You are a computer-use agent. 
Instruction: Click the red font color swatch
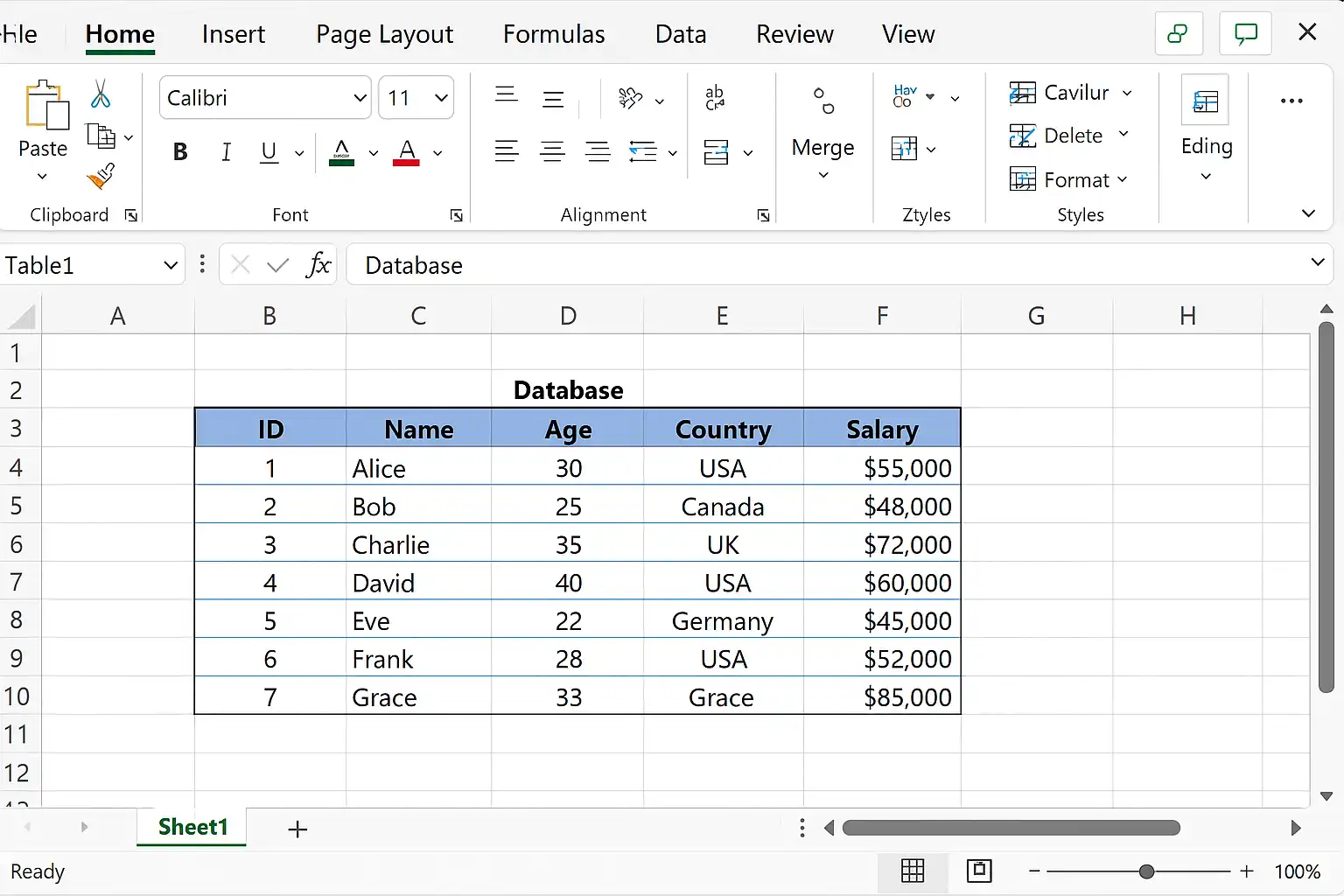pos(406,152)
